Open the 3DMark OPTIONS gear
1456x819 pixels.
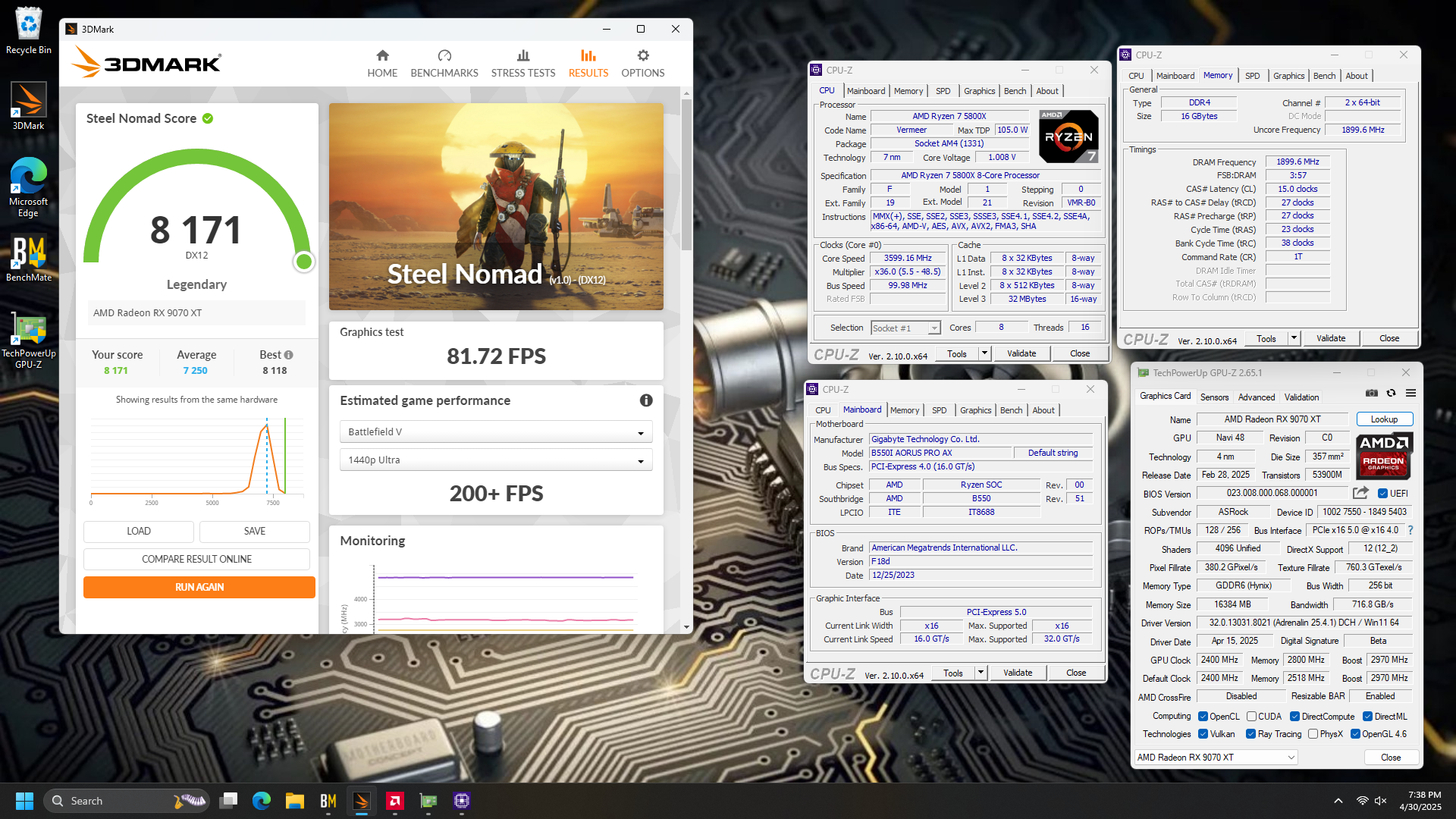(643, 64)
